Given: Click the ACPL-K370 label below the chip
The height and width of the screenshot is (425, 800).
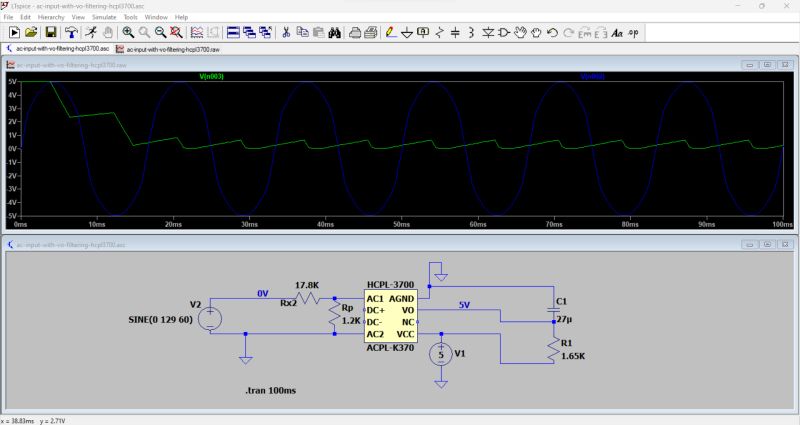Looking at the screenshot, I should coord(390,348).
